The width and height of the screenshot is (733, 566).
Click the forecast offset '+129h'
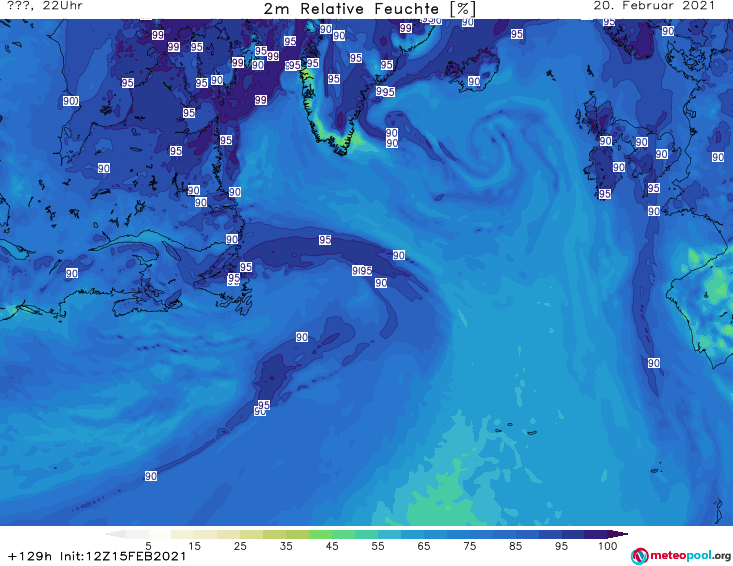click(x=30, y=556)
